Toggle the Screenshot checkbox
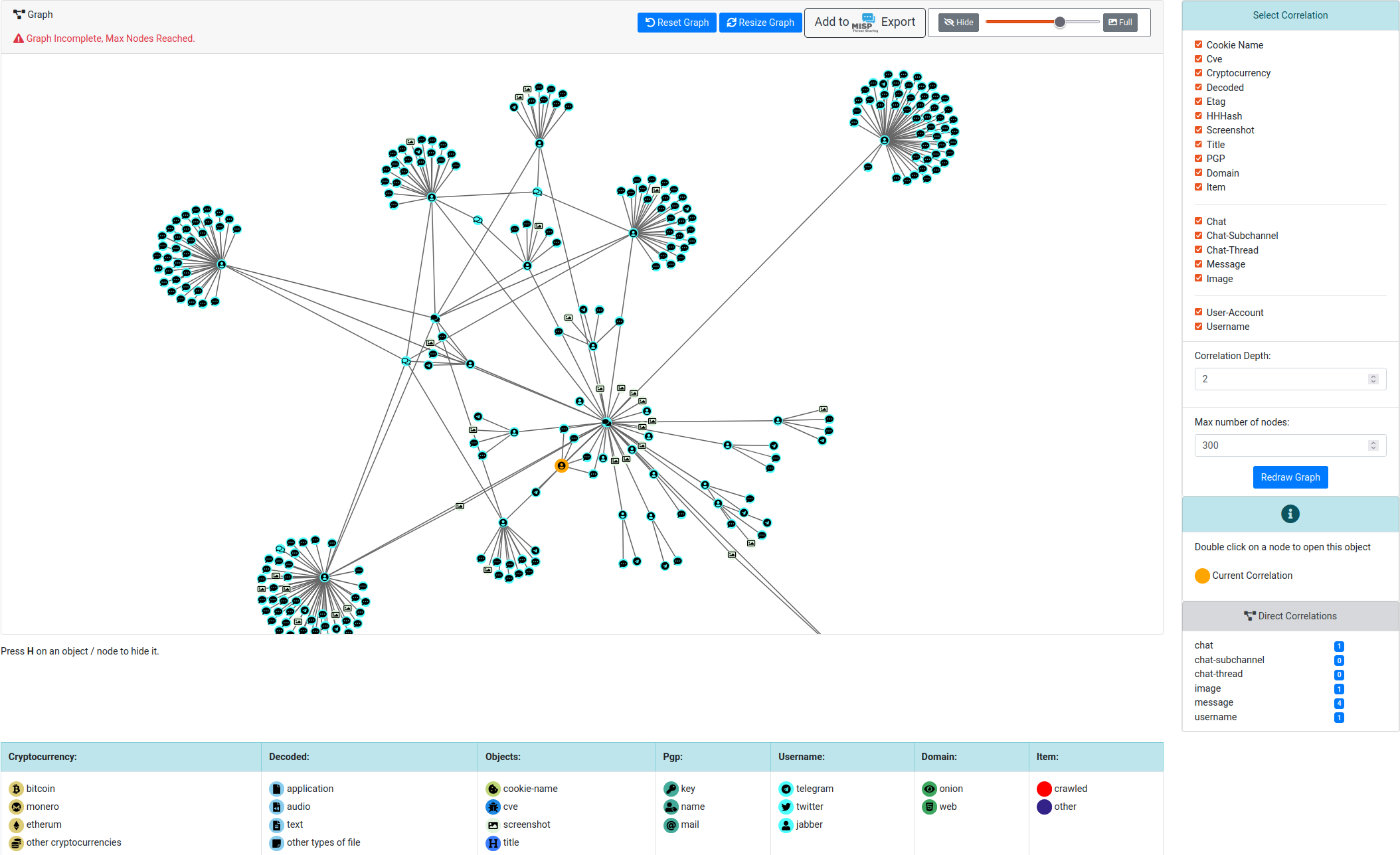Viewport: 1400px width, 855px height. (x=1198, y=130)
